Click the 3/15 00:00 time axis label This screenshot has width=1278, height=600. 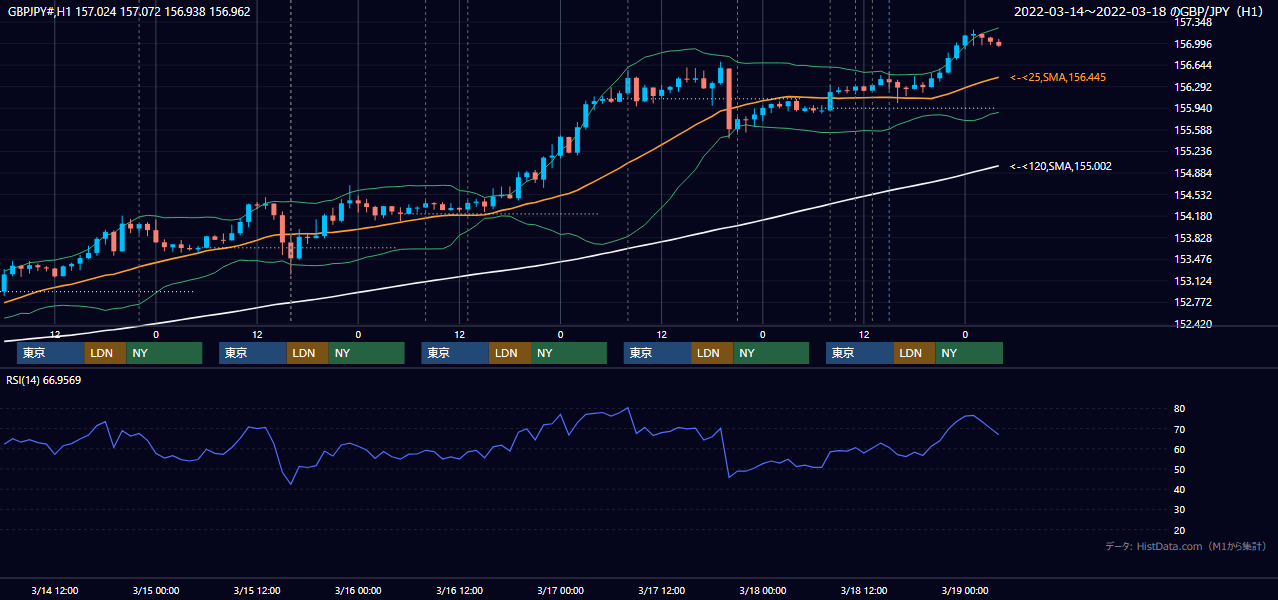[x=156, y=590]
